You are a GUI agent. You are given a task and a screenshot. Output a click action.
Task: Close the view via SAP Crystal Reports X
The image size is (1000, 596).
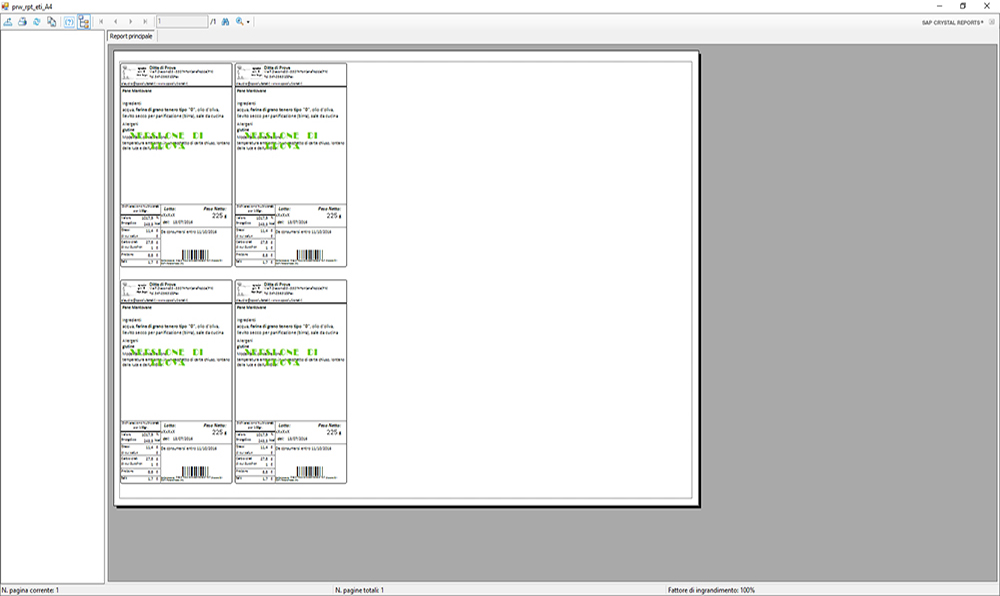point(992,22)
